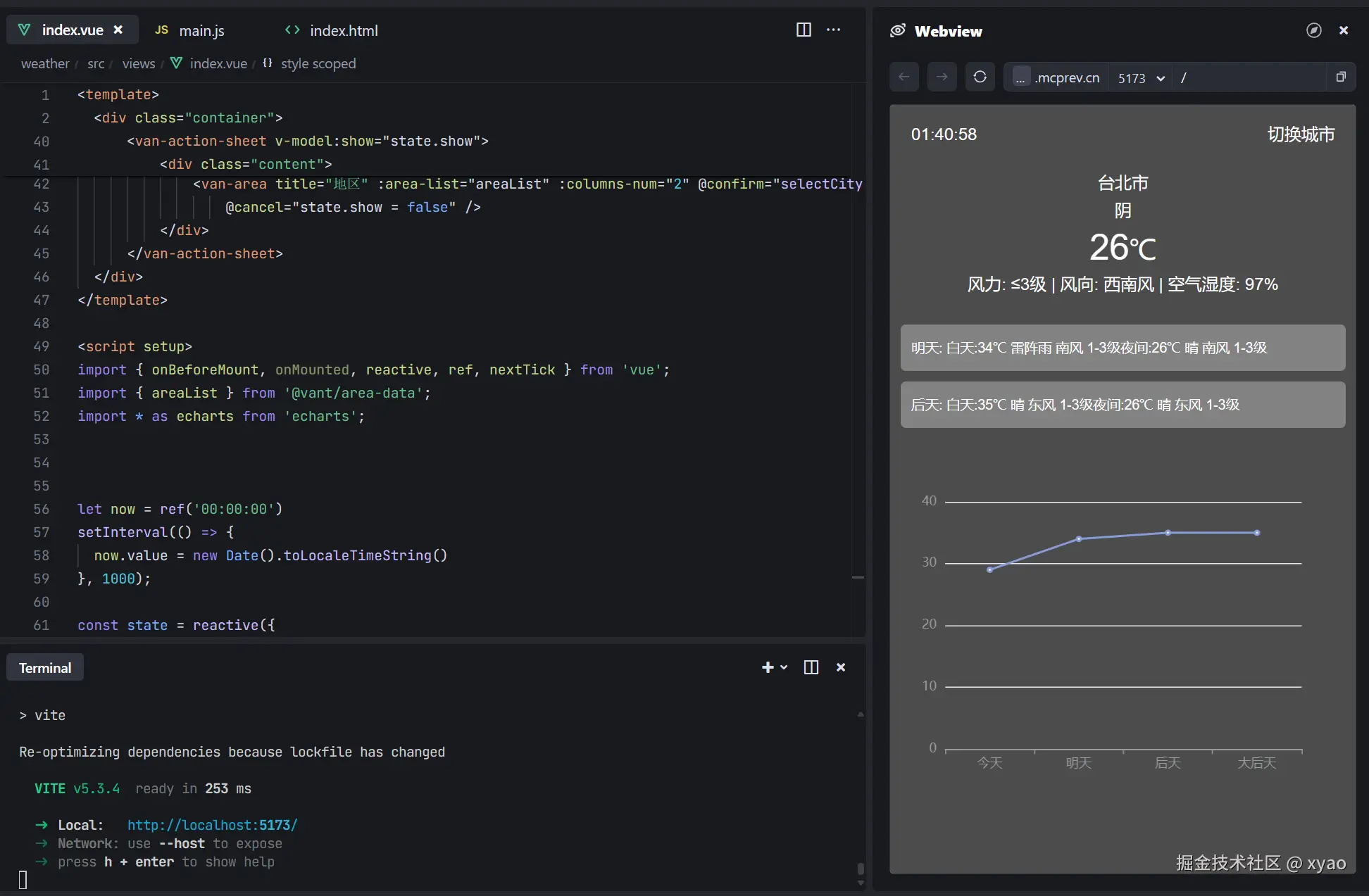Reload the webview preview
Screen dimensions: 1369x896
point(980,77)
